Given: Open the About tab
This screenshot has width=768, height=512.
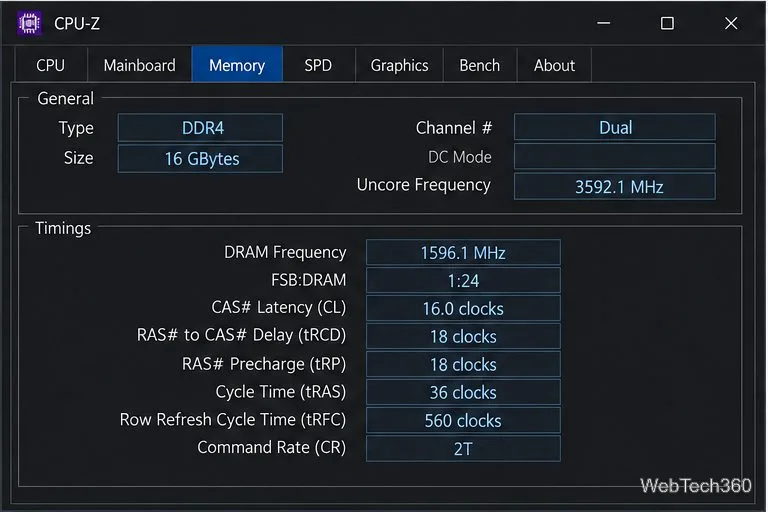Looking at the screenshot, I should (x=554, y=65).
